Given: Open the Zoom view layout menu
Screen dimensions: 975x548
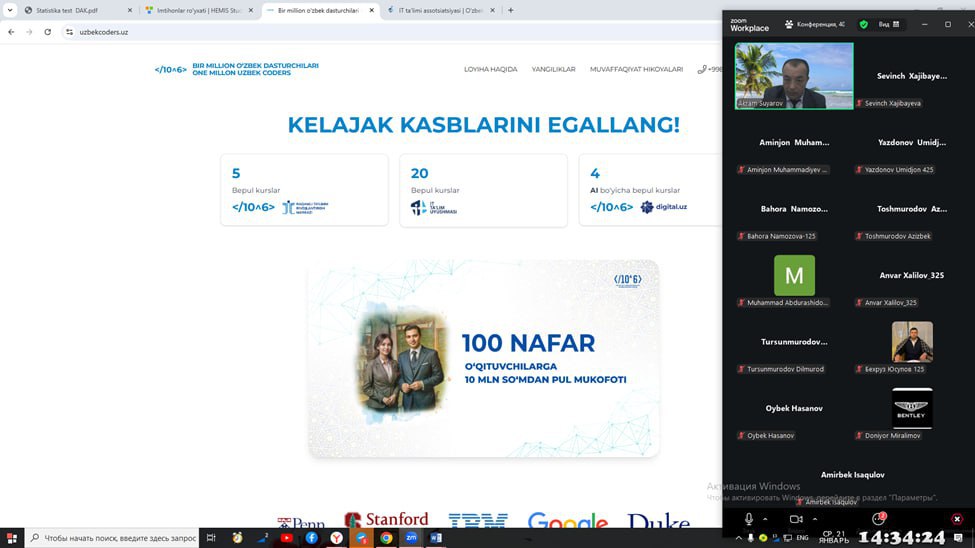Looking at the screenshot, I should tap(888, 24).
